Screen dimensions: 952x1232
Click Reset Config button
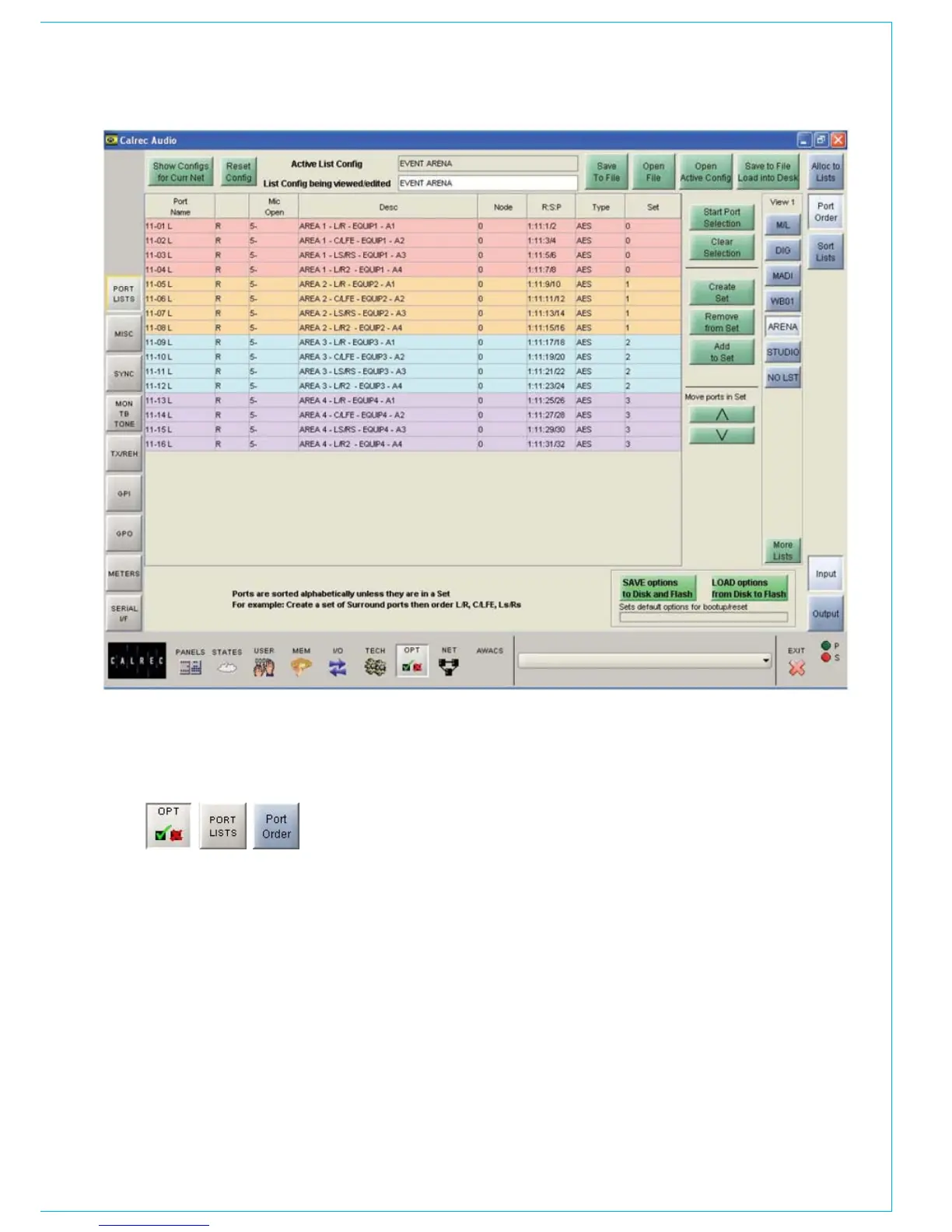tap(238, 172)
